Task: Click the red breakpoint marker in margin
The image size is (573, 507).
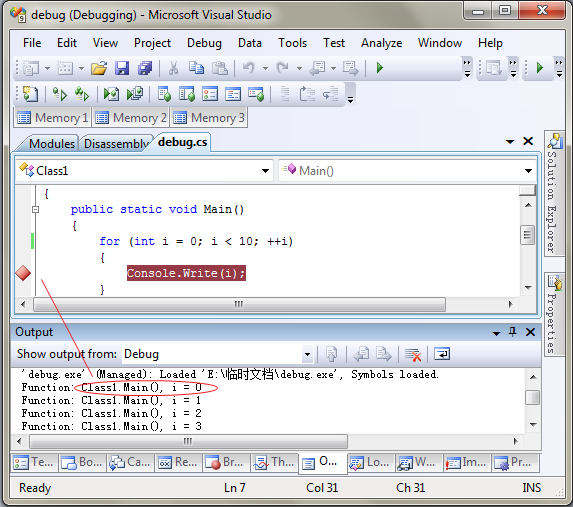Action: click(23, 273)
